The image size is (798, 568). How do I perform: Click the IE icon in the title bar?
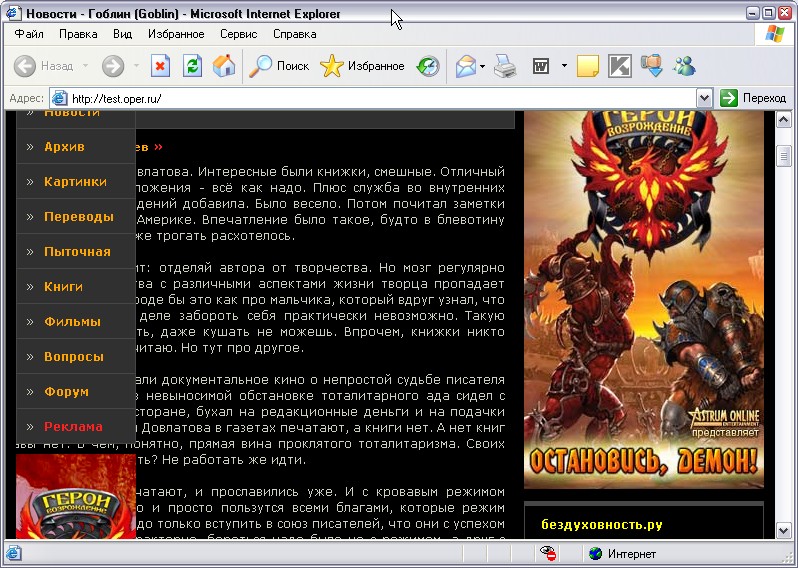(13, 13)
